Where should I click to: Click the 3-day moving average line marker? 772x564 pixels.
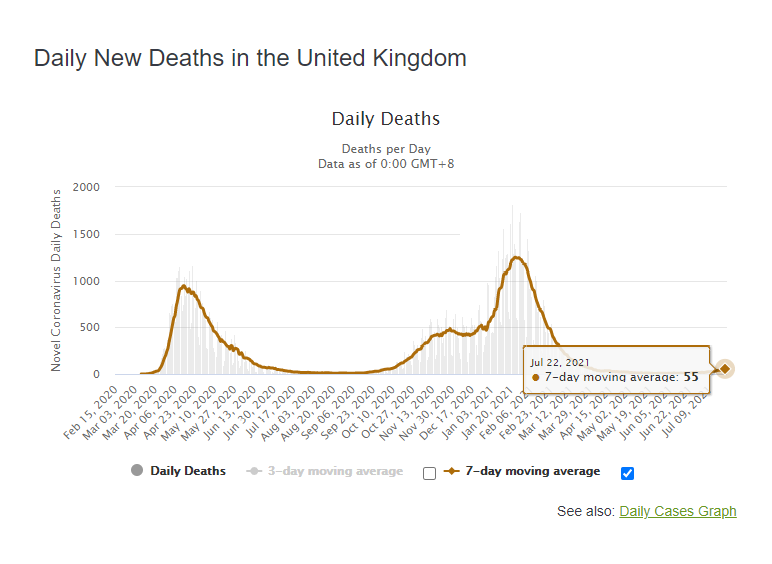[253, 471]
